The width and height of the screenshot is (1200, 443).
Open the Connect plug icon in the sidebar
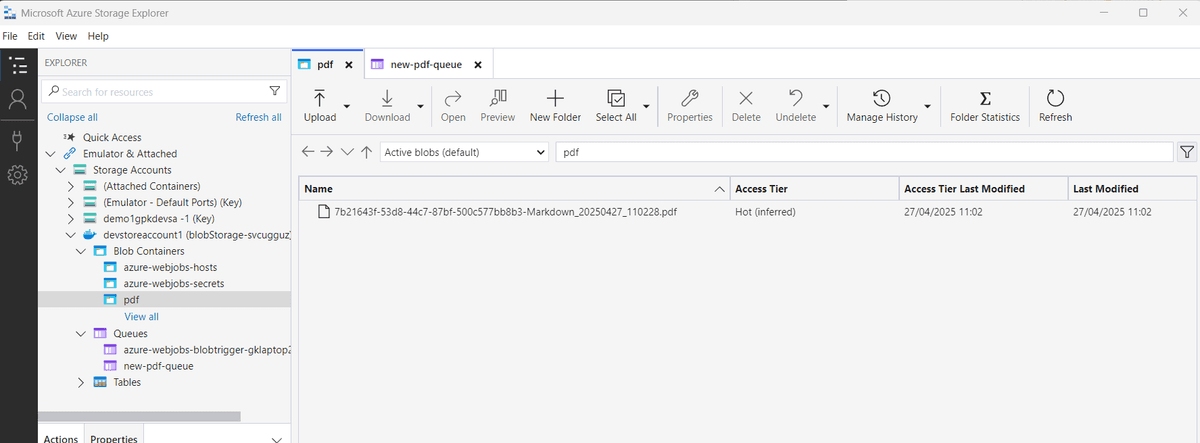[x=17, y=138]
